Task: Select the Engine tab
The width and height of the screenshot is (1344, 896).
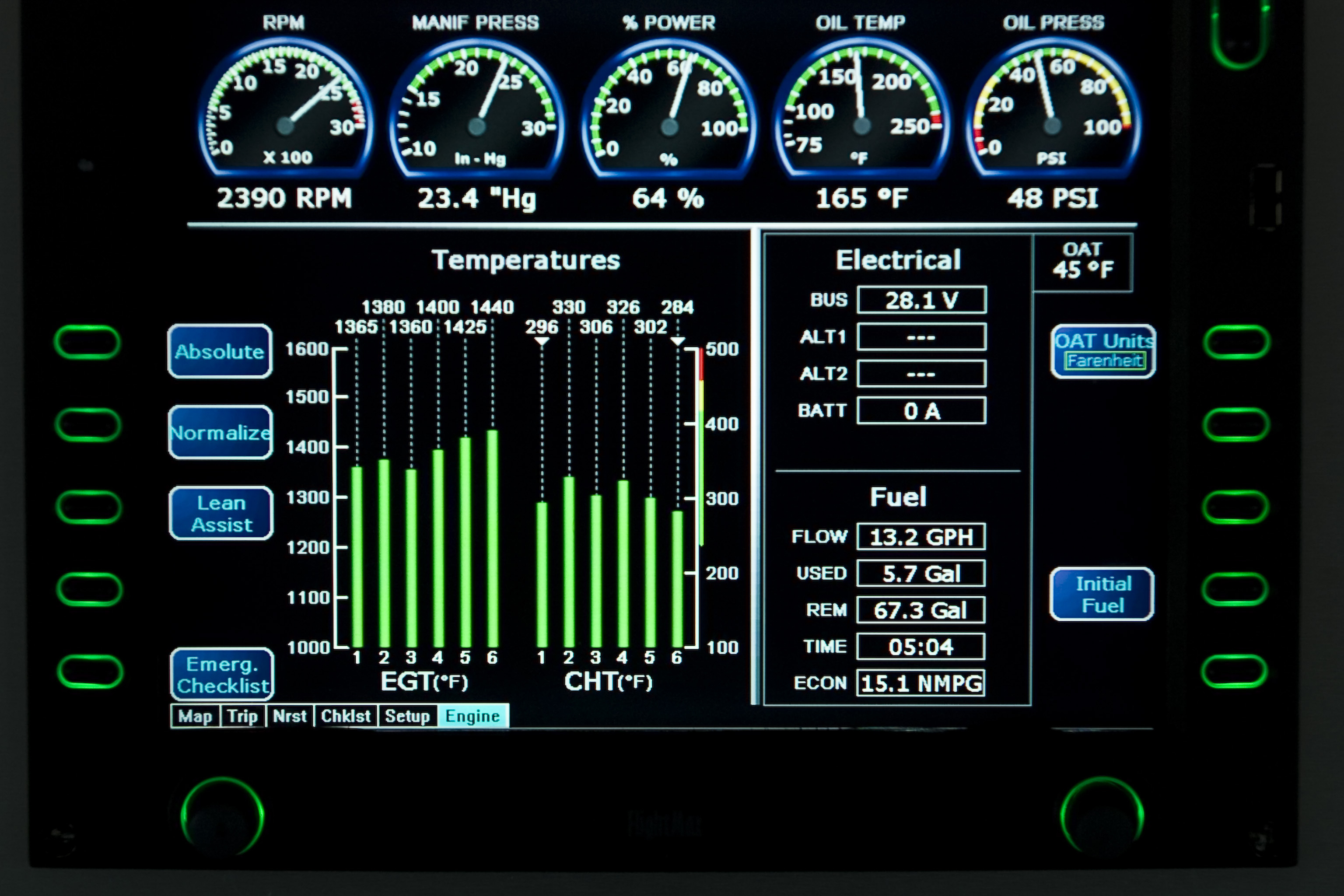Action: click(472, 715)
